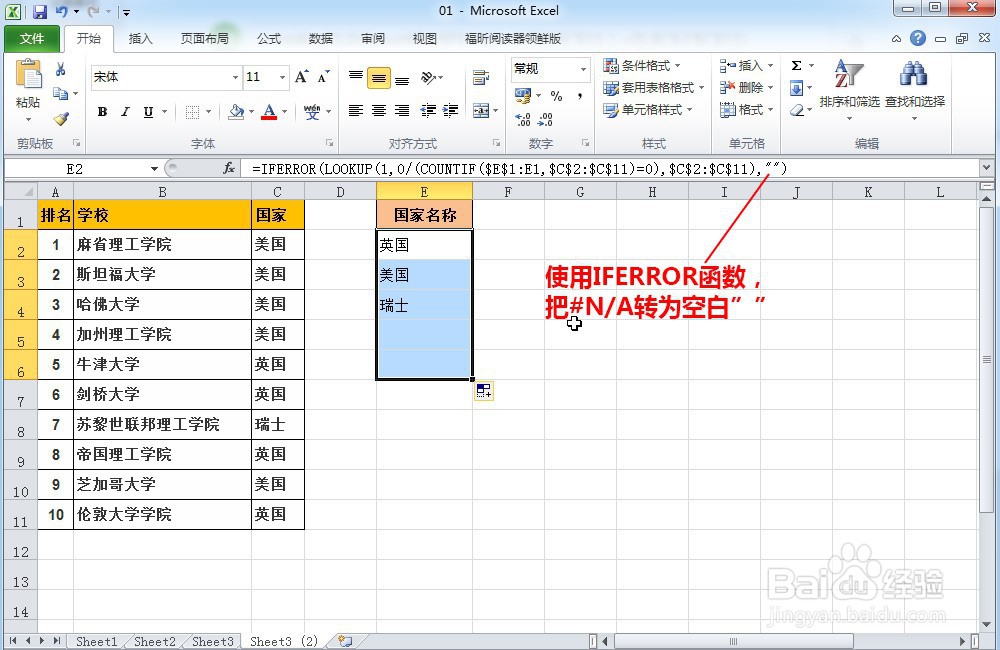This screenshot has width=1000, height=650.
Task: Toggle Italic formatting
Action: [125, 112]
